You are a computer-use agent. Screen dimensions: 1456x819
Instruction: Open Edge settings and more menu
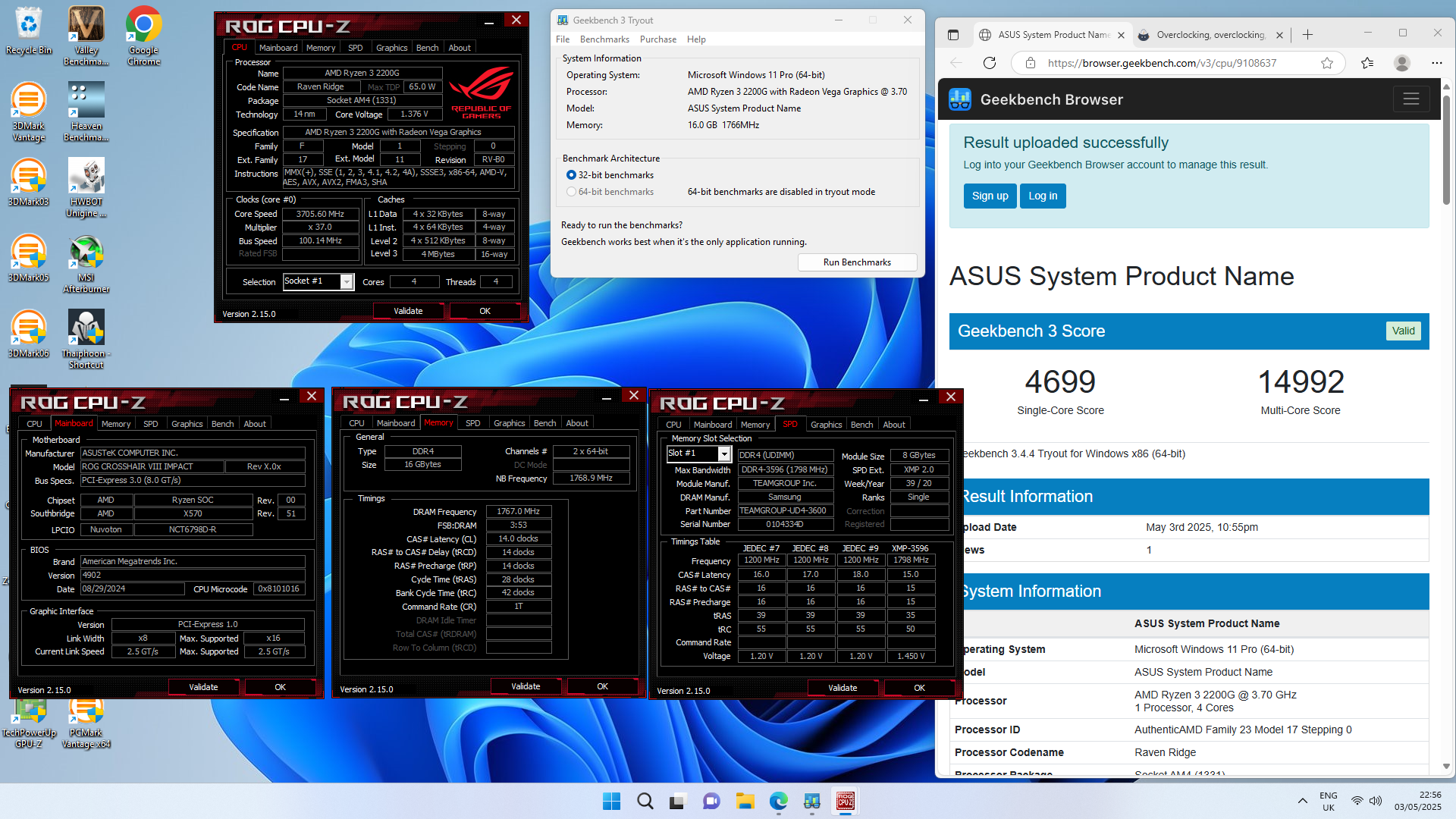tap(1436, 63)
